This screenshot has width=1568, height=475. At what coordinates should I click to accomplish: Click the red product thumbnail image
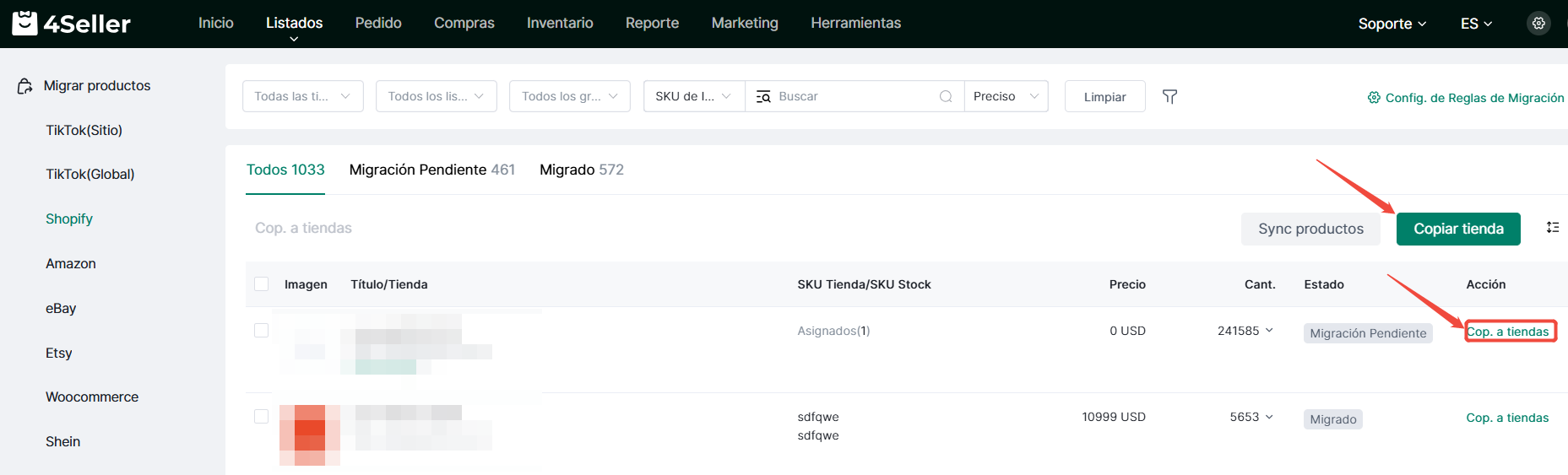coord(310,435)
